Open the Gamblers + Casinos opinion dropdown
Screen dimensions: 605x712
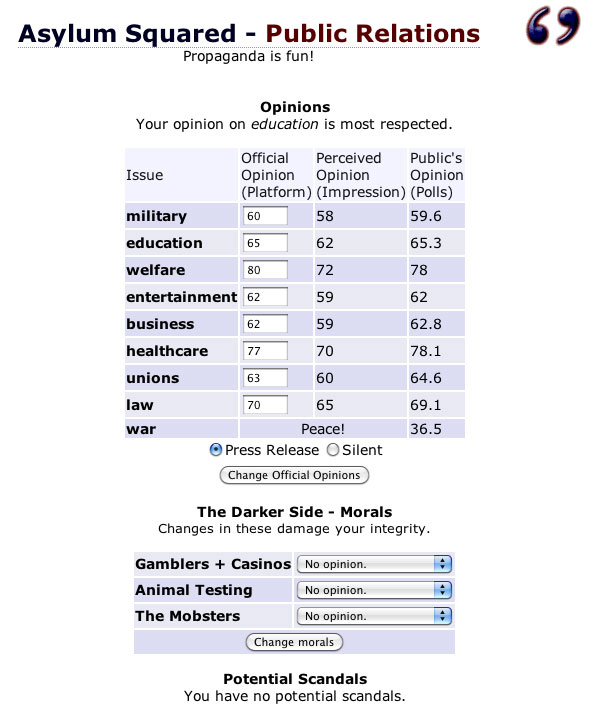(x=374, y=564)
